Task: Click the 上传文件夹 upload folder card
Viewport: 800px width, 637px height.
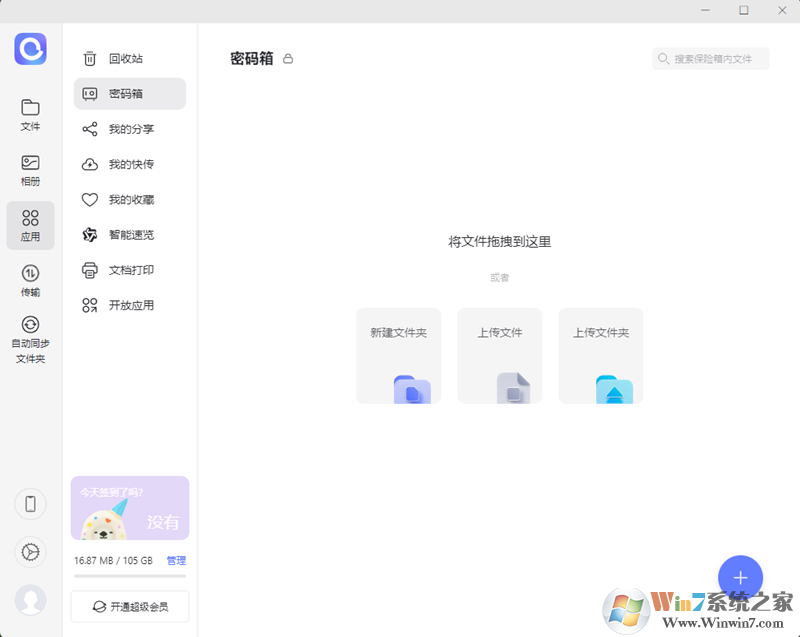Action: (601, 355)
